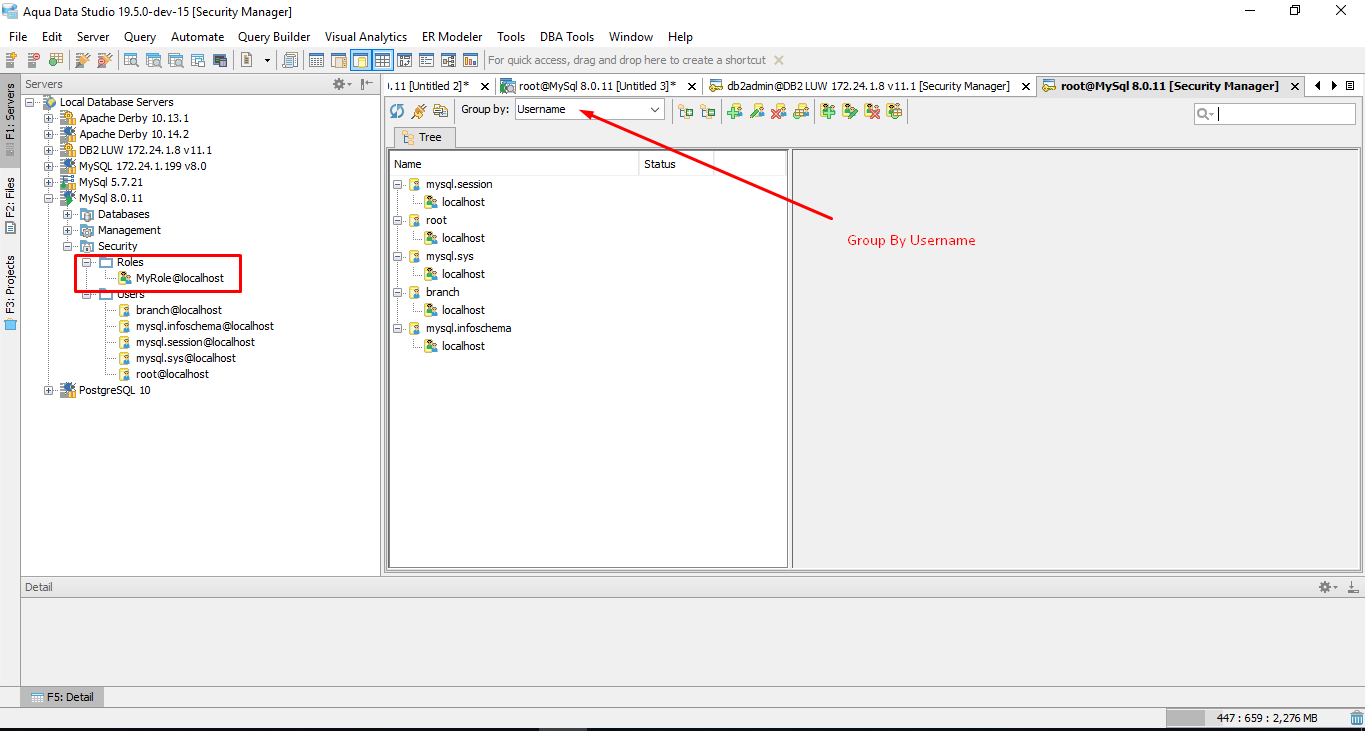Select localhost under root in Security Manager
Viewport: 1365px width, 731px height.
pos(463,238)
